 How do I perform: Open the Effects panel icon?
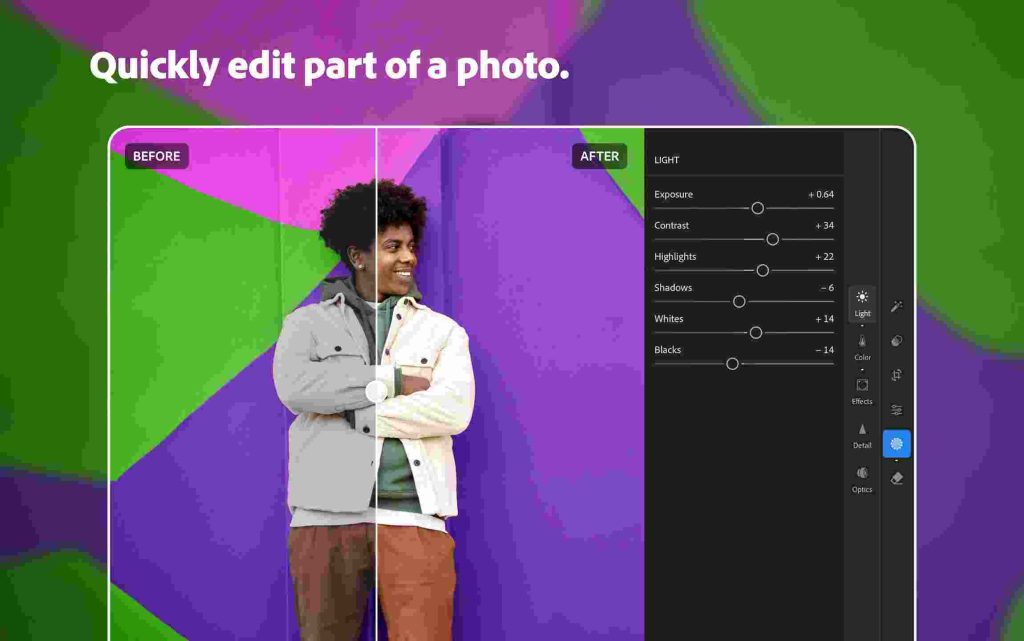pos(862,391)
